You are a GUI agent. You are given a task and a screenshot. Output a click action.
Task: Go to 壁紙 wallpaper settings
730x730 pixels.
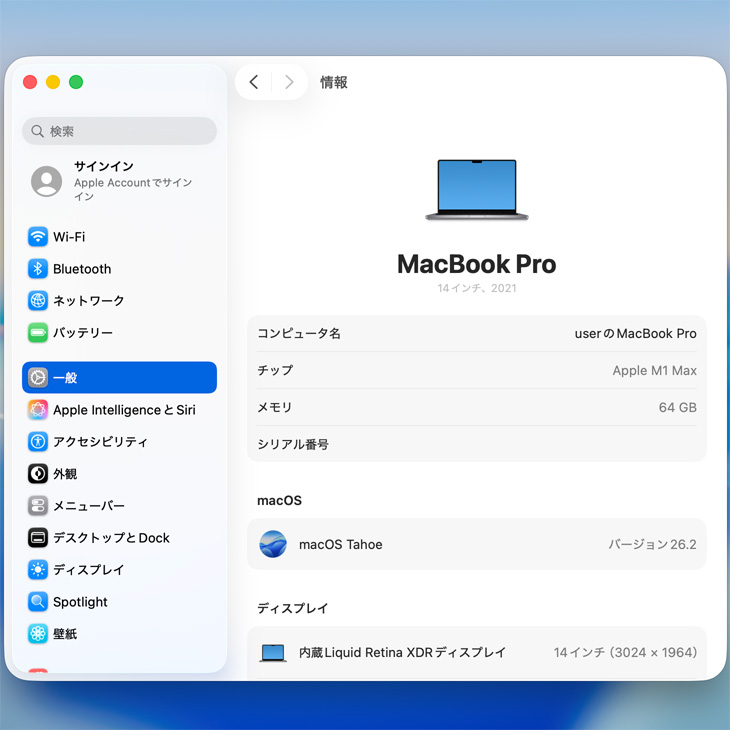coord(65,634)
